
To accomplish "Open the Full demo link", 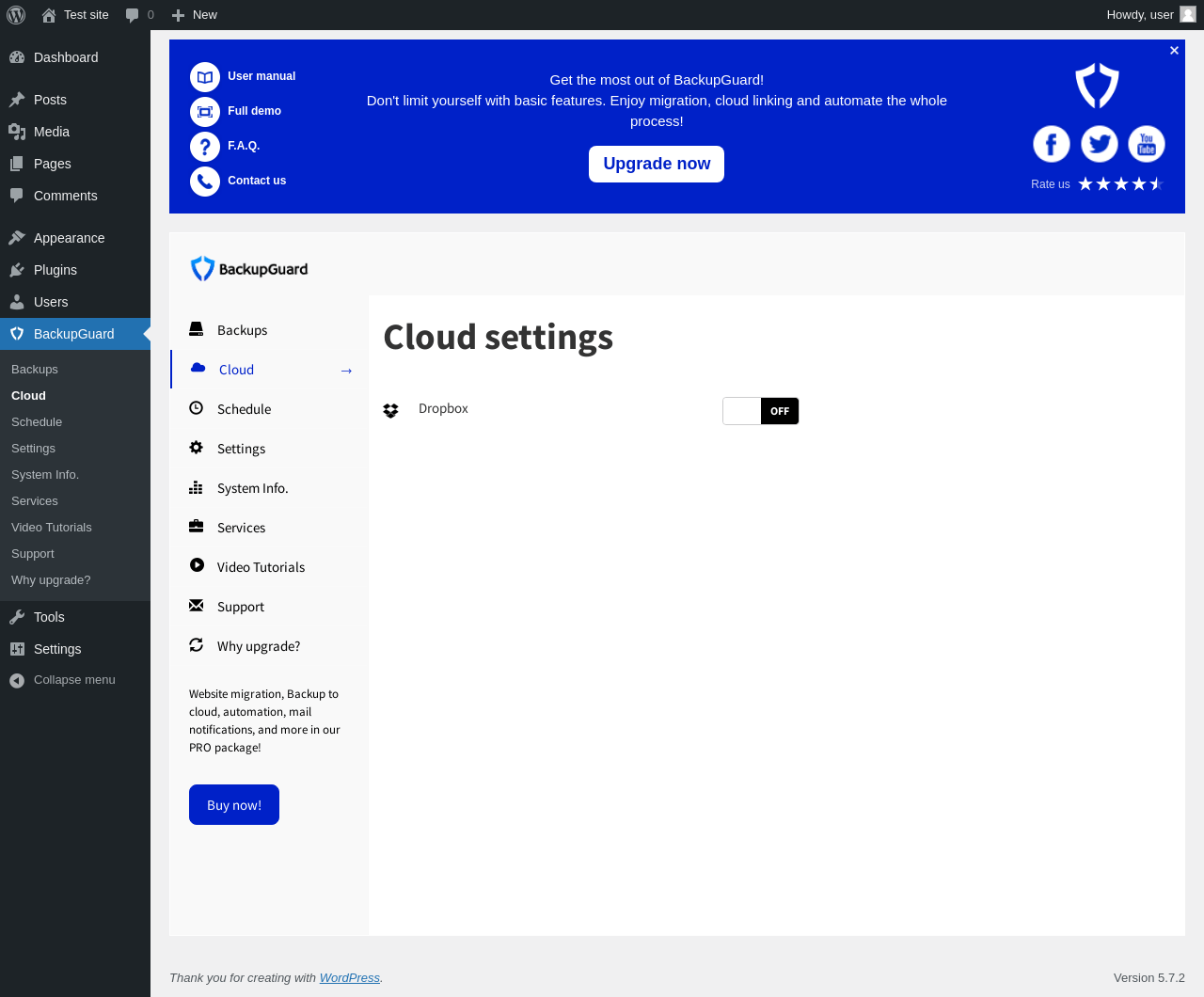I will (254, 111).
